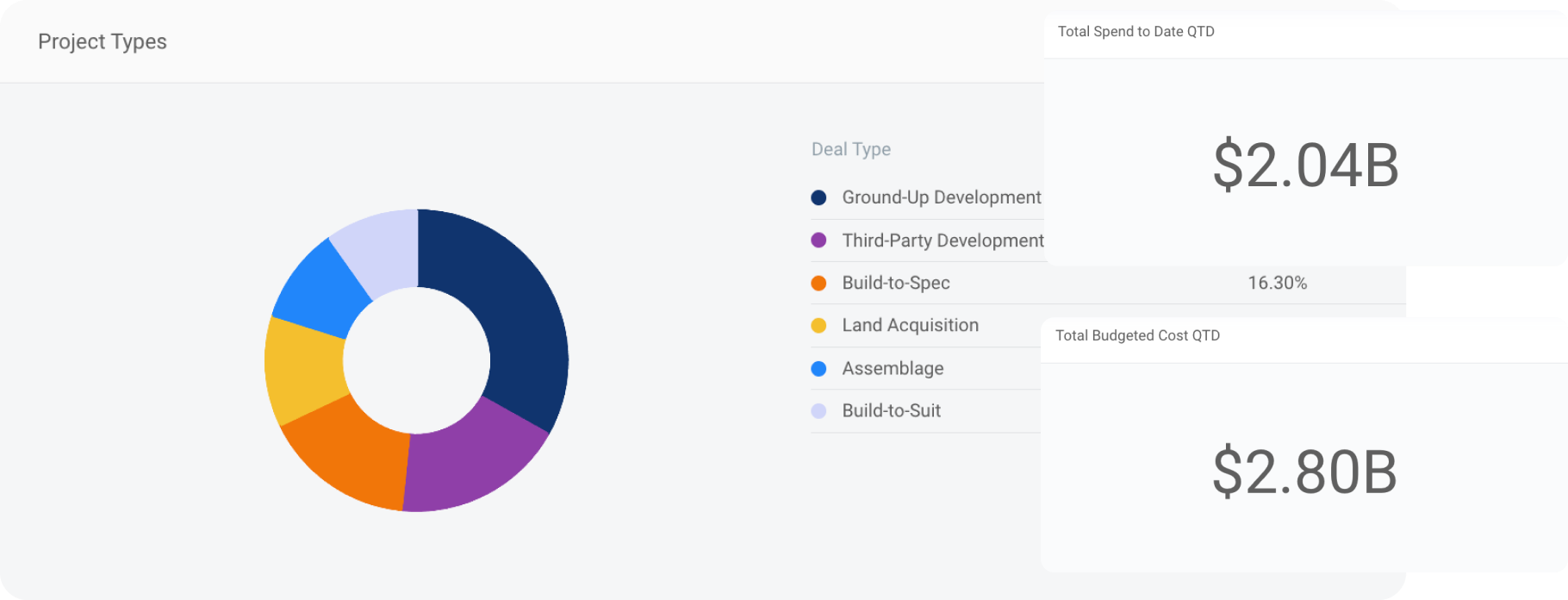1568x600 pixels.
Task: Click the $2.80B total budgeted cost value
Action: (1304, 472)
